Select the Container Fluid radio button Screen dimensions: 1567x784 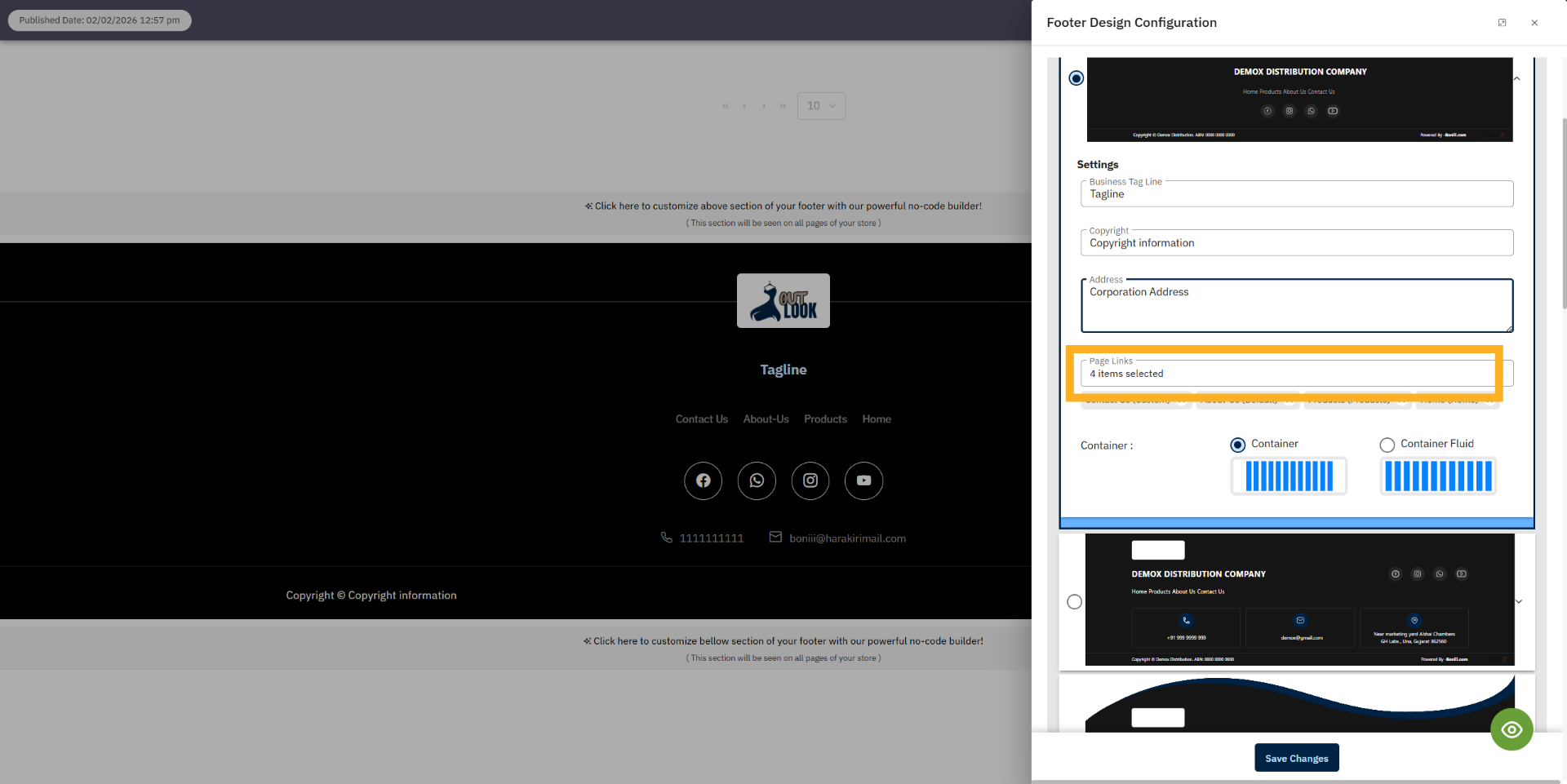coord(1386,445)
